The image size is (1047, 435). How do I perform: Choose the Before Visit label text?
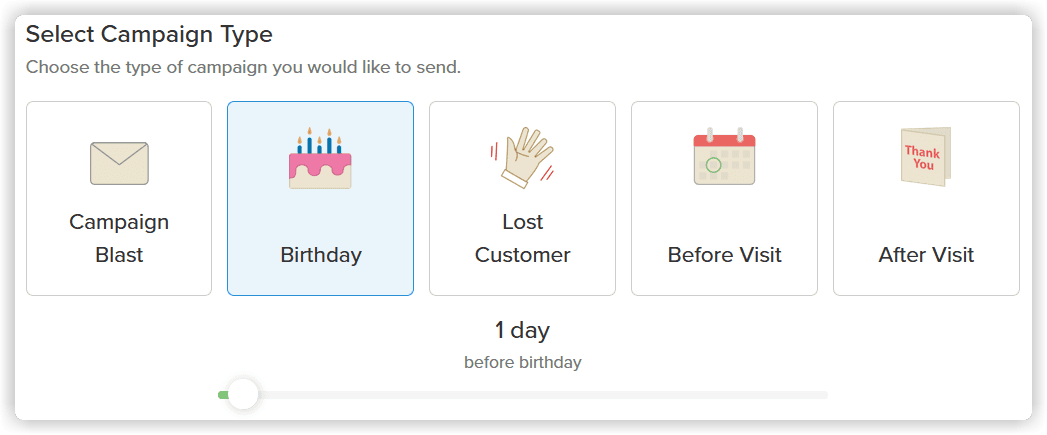point(724,255)
